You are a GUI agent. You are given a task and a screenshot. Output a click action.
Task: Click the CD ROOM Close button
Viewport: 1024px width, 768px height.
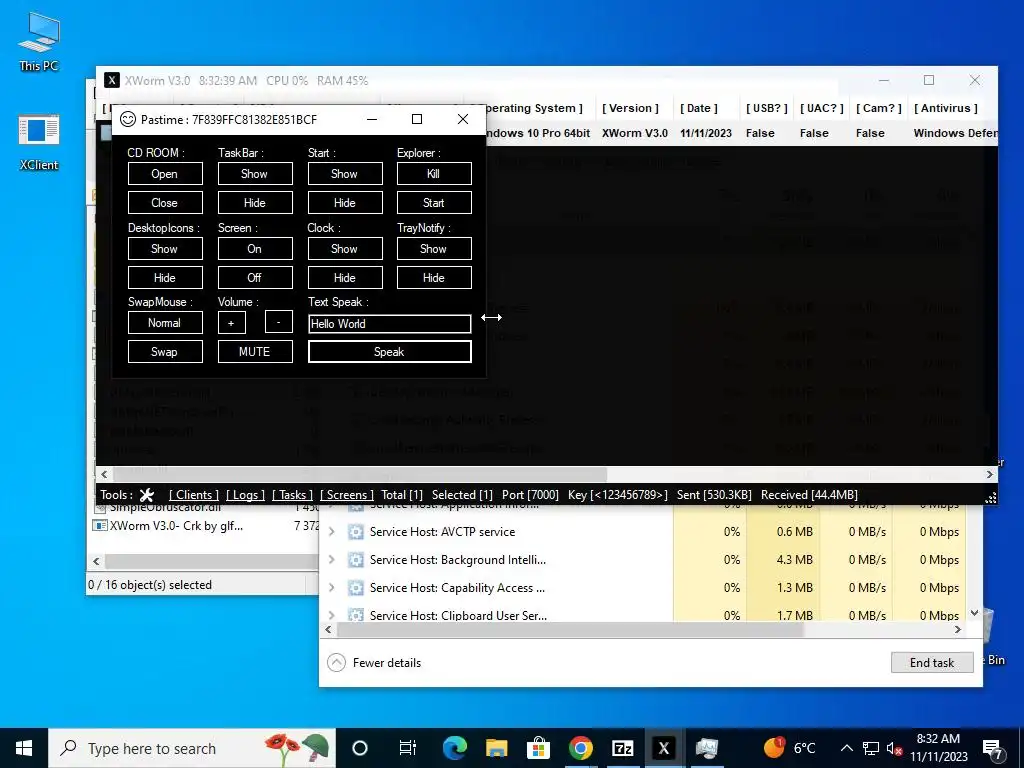click(x=165, y=202)
